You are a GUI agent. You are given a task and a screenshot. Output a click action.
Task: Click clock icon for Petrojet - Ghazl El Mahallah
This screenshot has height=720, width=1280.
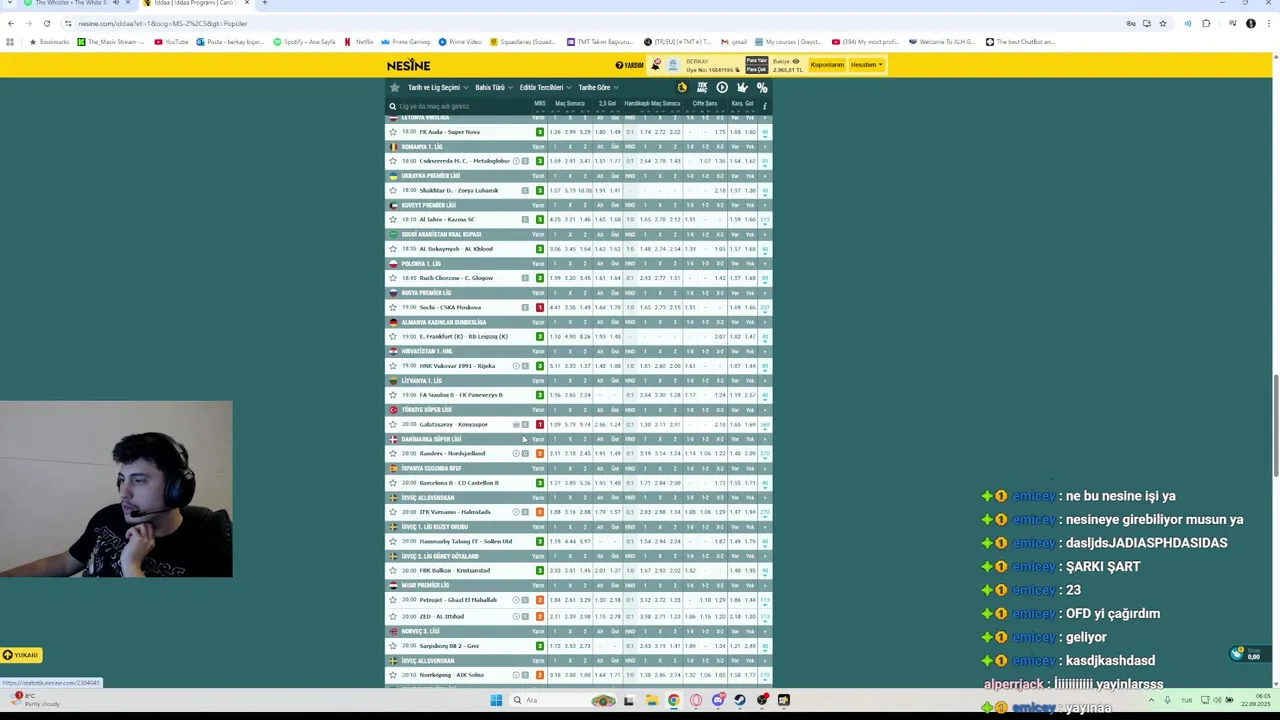(516, 600)
